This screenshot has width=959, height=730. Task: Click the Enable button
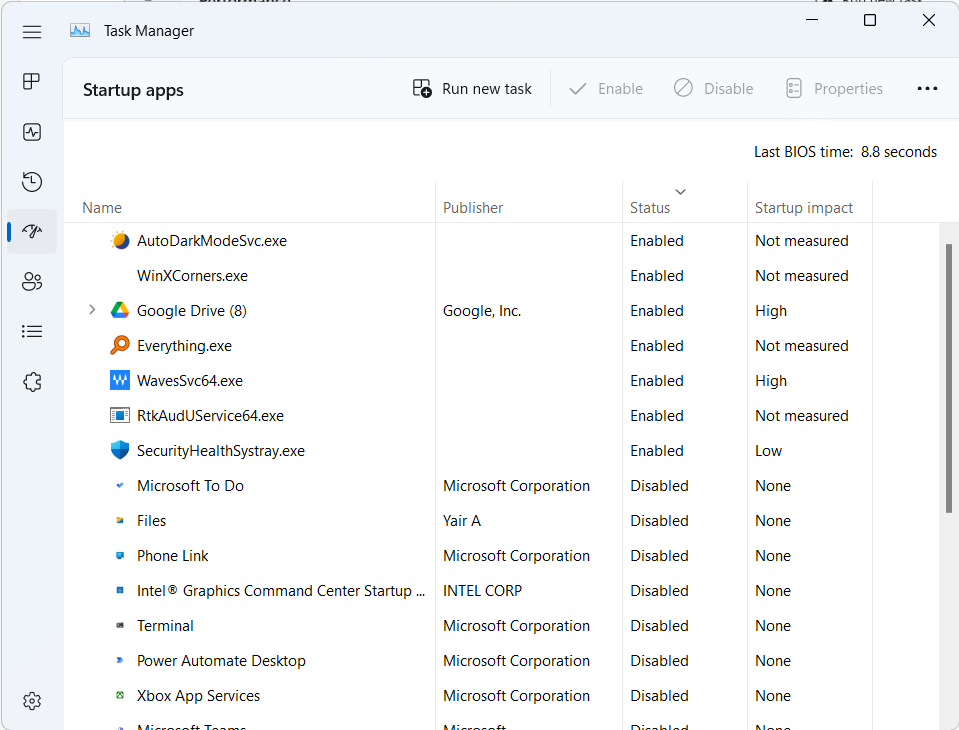(x=606, y=89)
